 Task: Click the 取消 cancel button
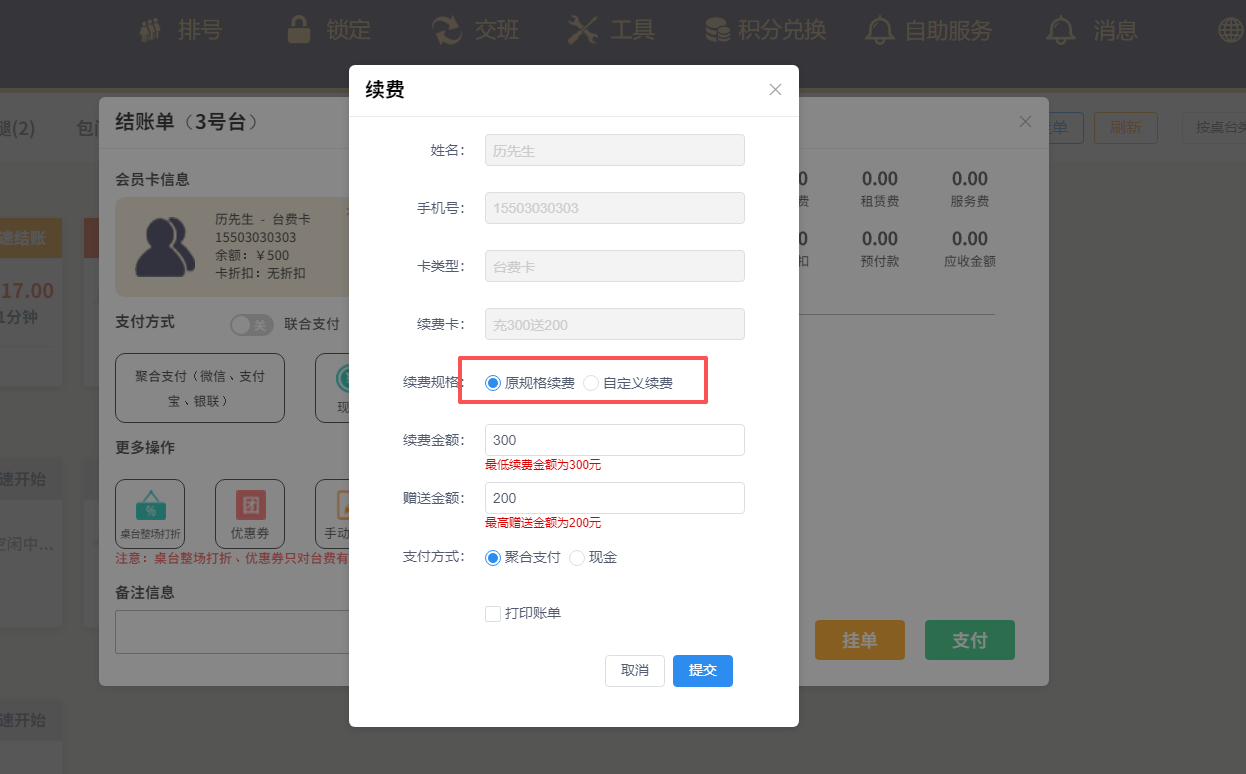coord(634,670)
